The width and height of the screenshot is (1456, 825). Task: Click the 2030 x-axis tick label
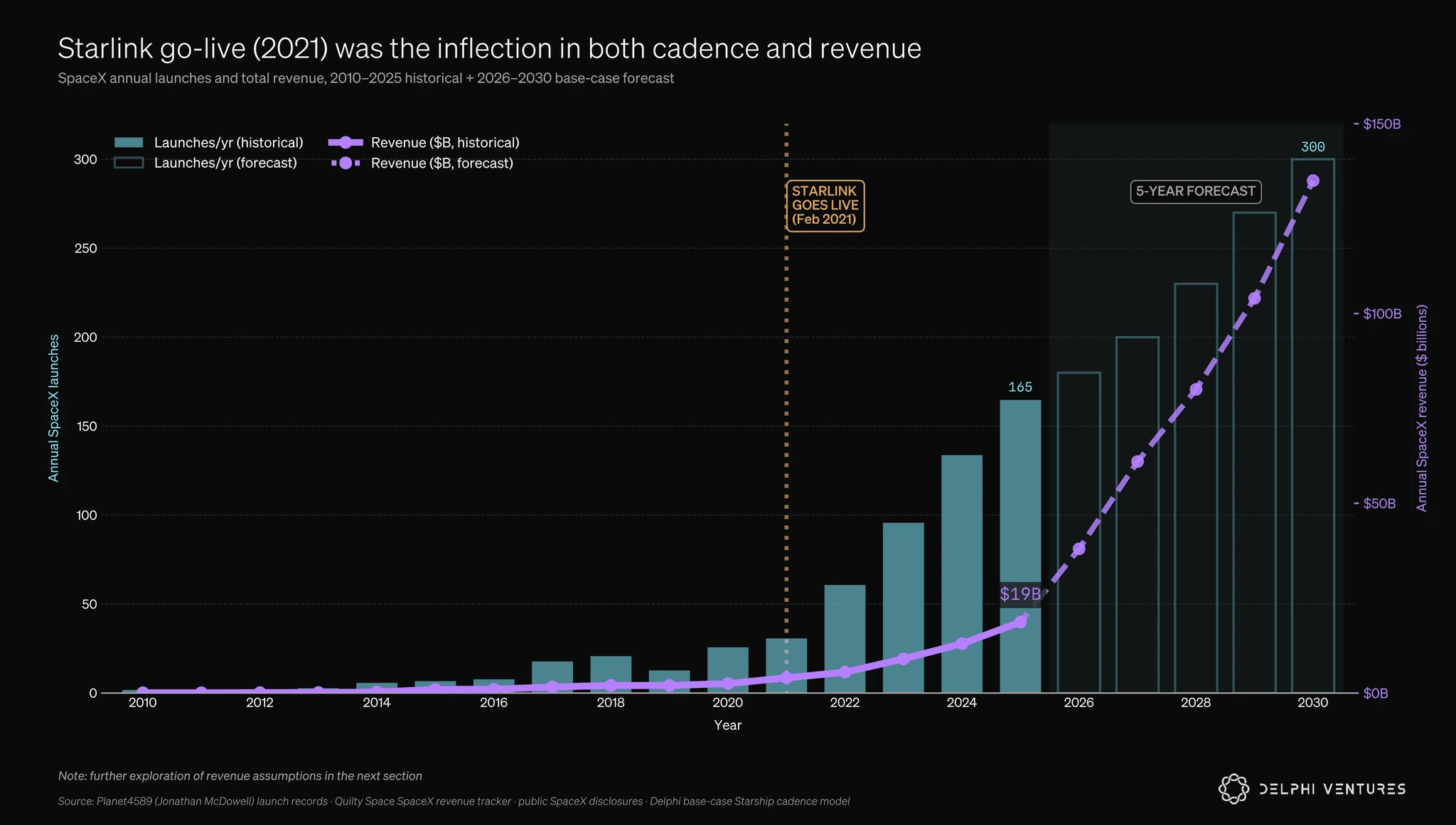[x=1313, y=703]
